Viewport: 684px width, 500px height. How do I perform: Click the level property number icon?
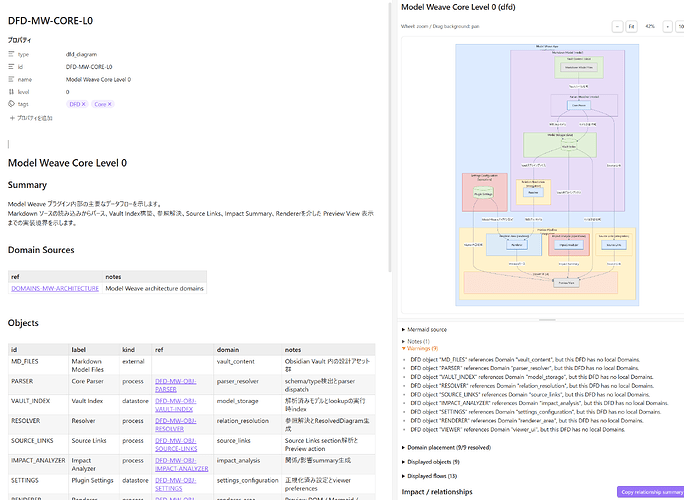click(x=11, y=92)
